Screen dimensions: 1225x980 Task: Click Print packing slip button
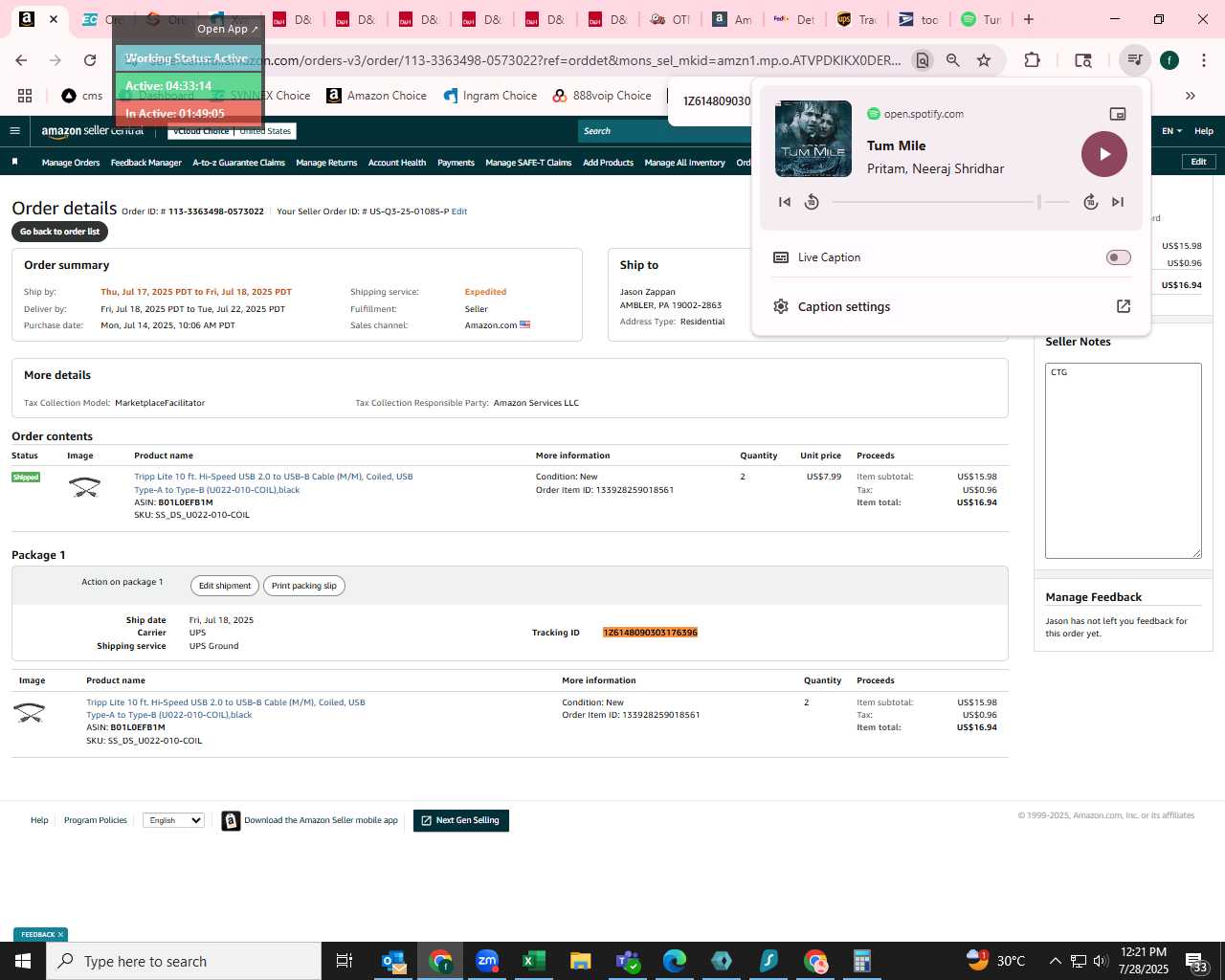(x=303, y=586)
